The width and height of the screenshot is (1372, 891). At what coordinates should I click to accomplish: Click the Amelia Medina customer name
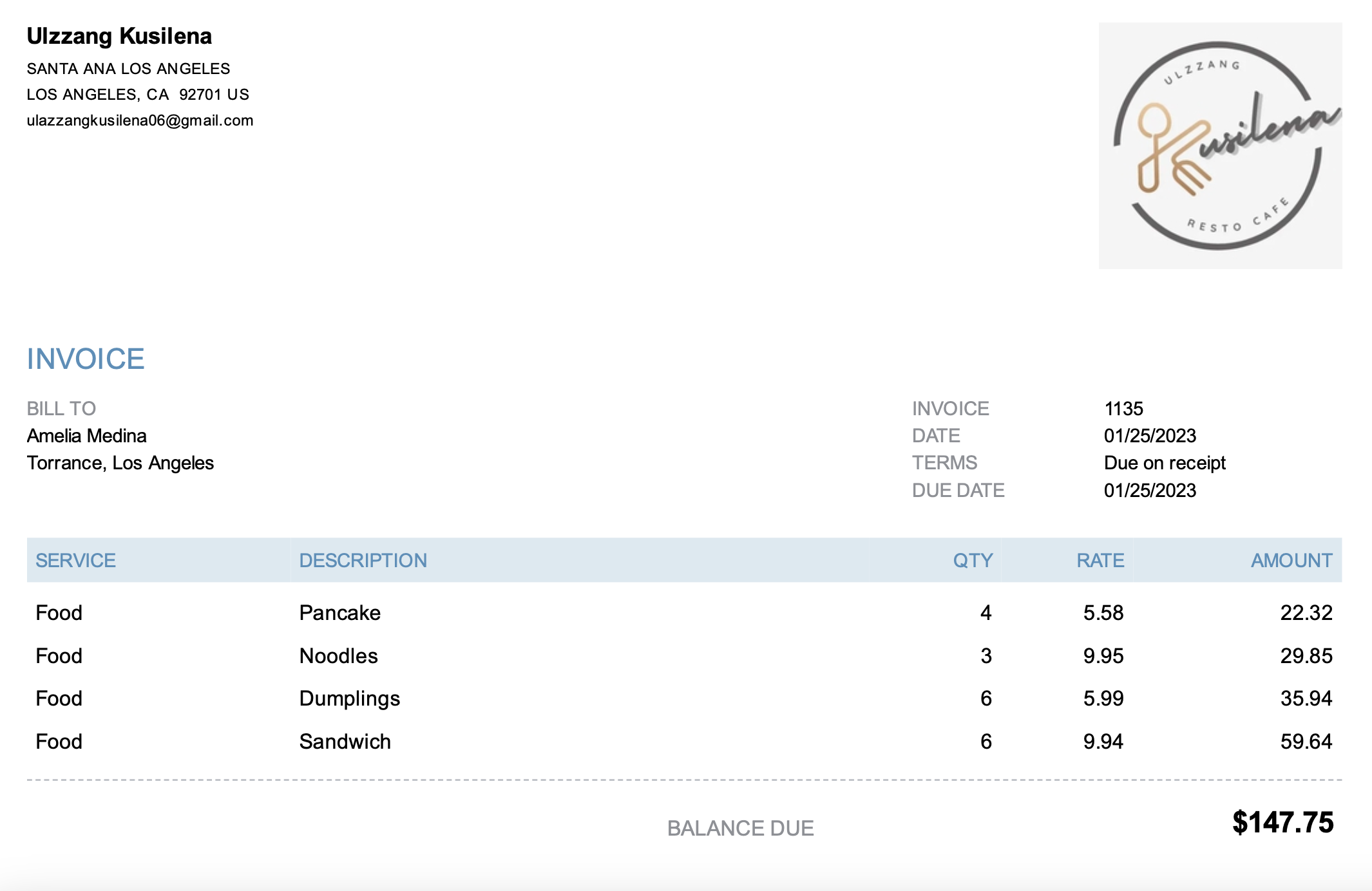[x=86, y=436]
